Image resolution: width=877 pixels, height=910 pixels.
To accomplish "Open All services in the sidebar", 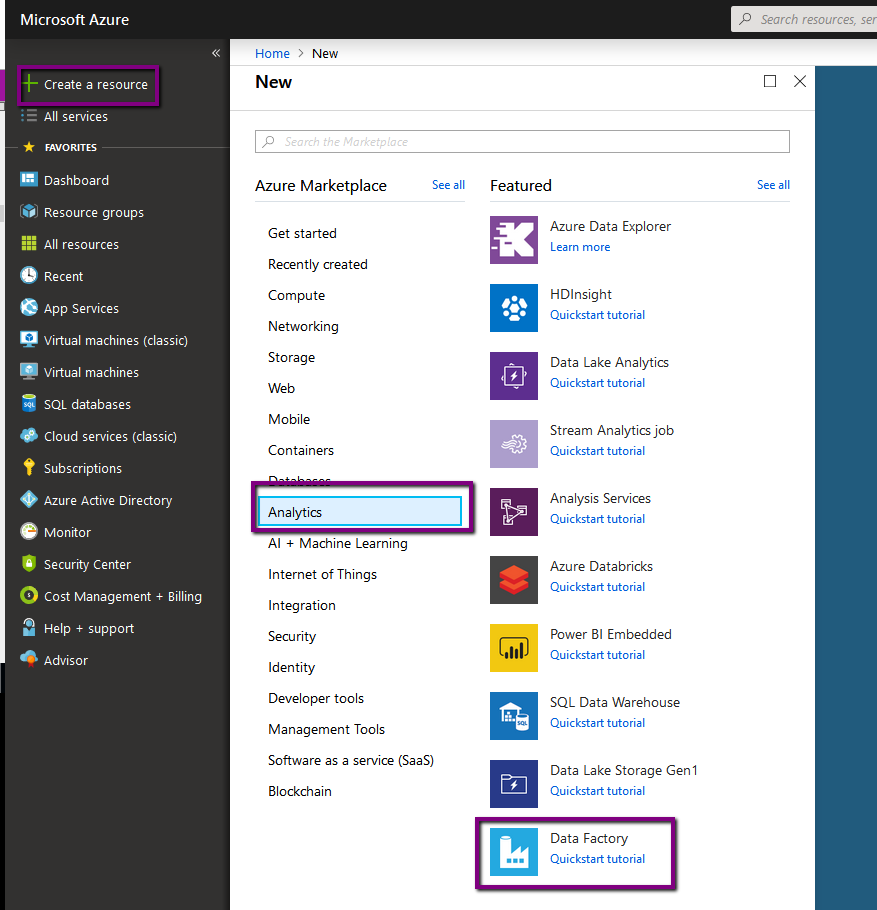I will click(76, 117).
